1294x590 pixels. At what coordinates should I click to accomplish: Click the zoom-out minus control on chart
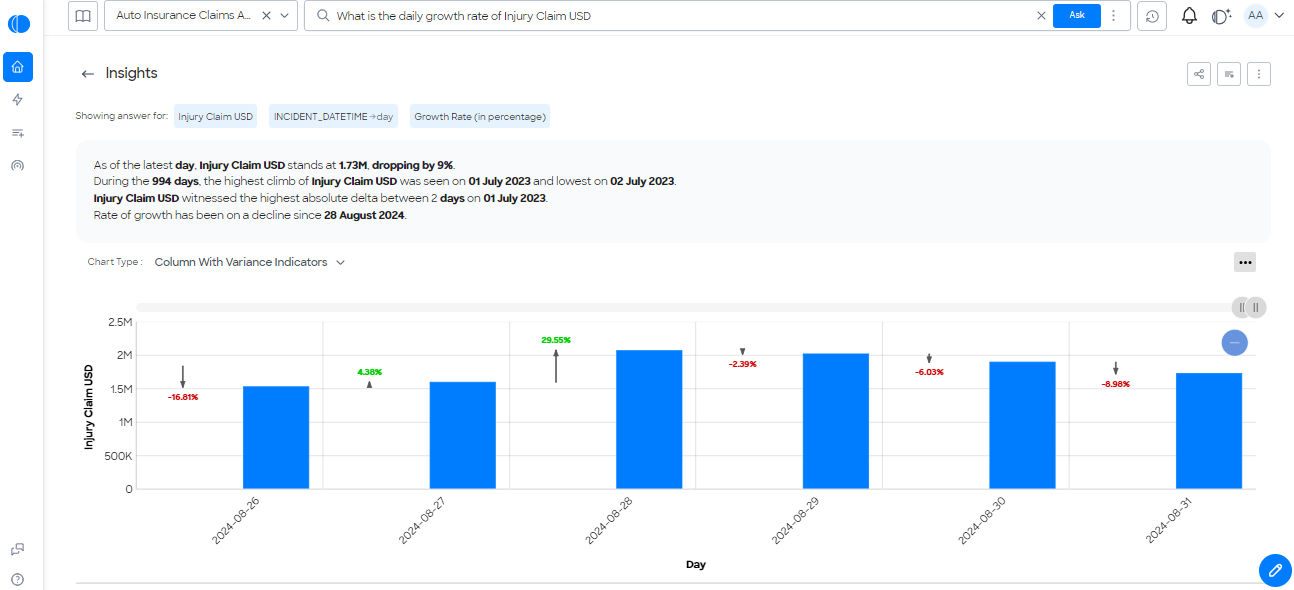pos(1235,342)
